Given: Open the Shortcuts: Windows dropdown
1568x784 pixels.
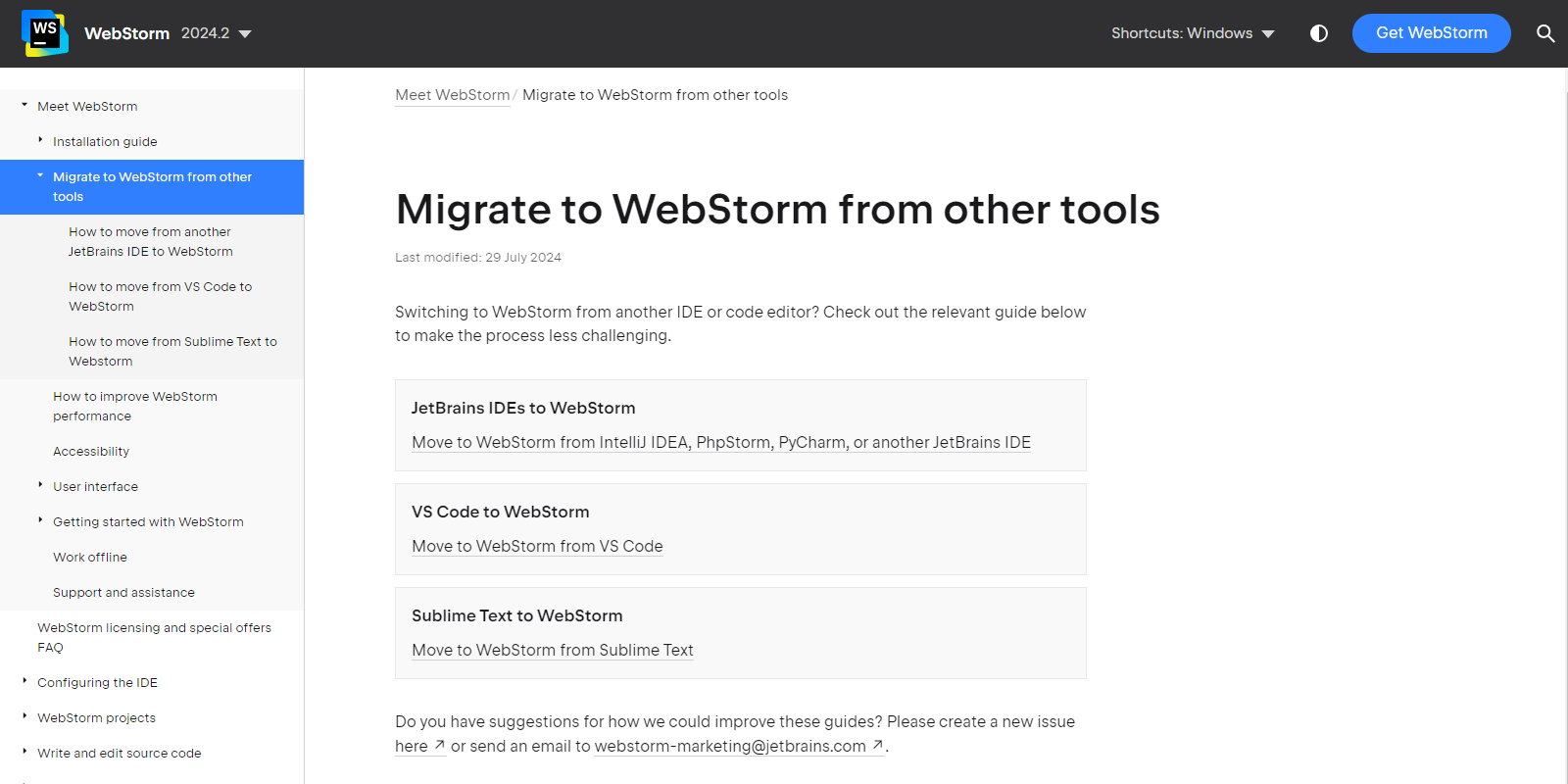Looking at the screenshot, I should pos(1193,33).
